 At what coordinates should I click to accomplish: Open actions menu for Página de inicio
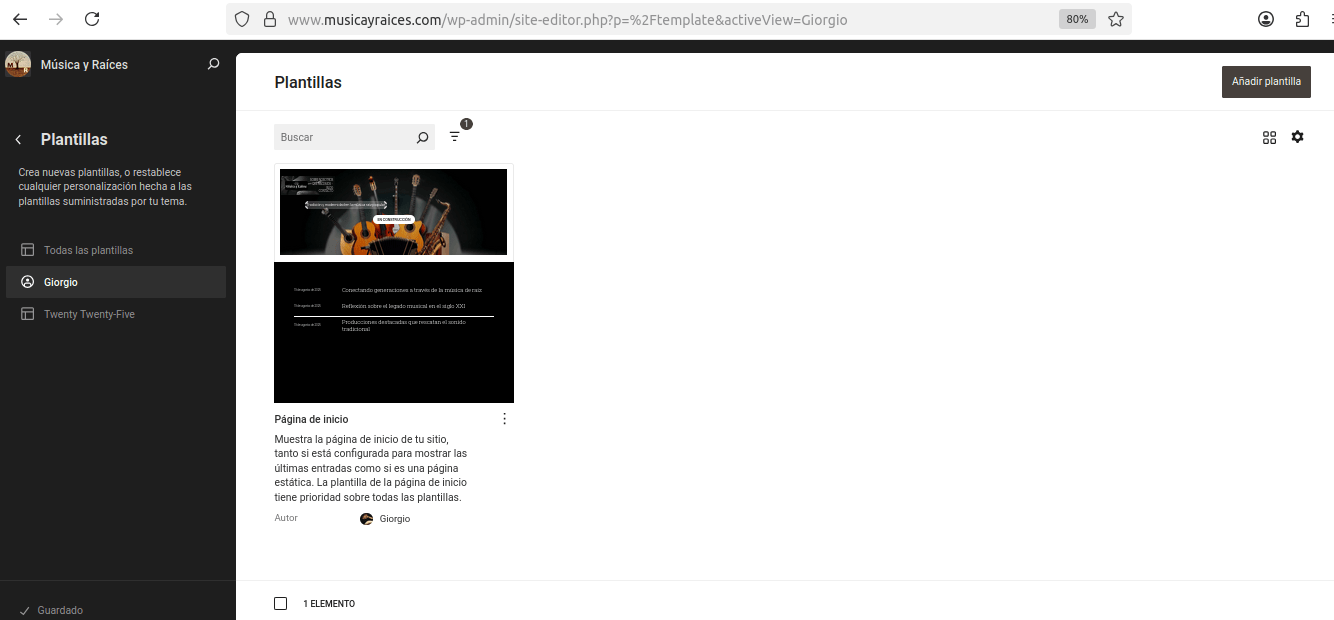click(x=504, y=419)
